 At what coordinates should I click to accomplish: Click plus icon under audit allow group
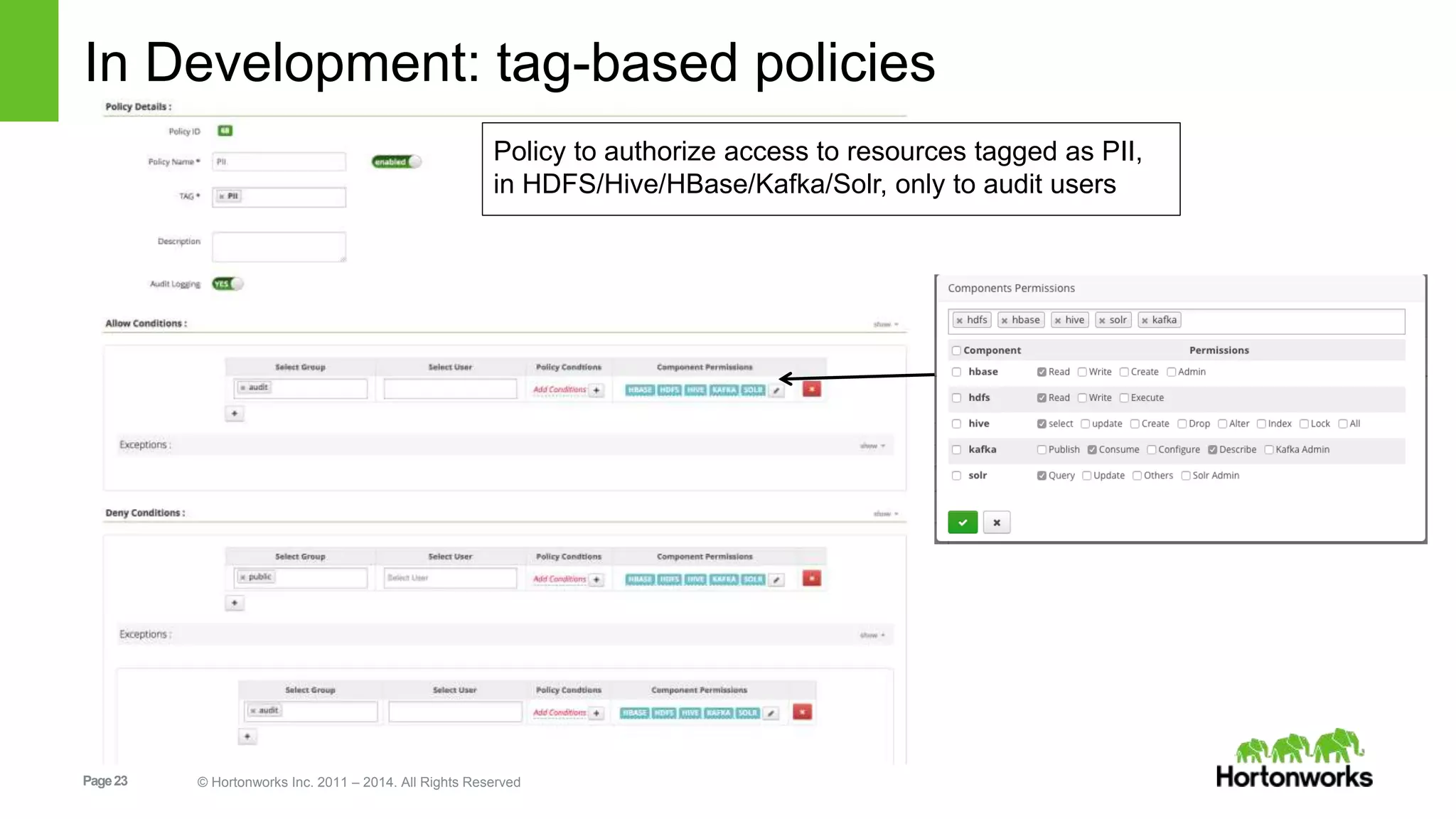(235, 414)
